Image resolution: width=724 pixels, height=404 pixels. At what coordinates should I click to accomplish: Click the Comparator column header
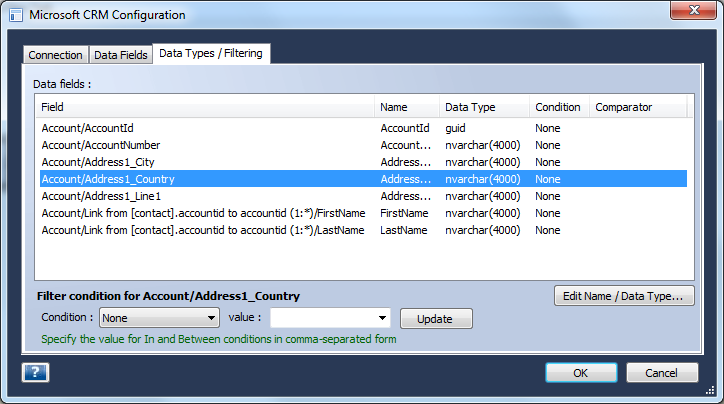(x=638, y=107)
